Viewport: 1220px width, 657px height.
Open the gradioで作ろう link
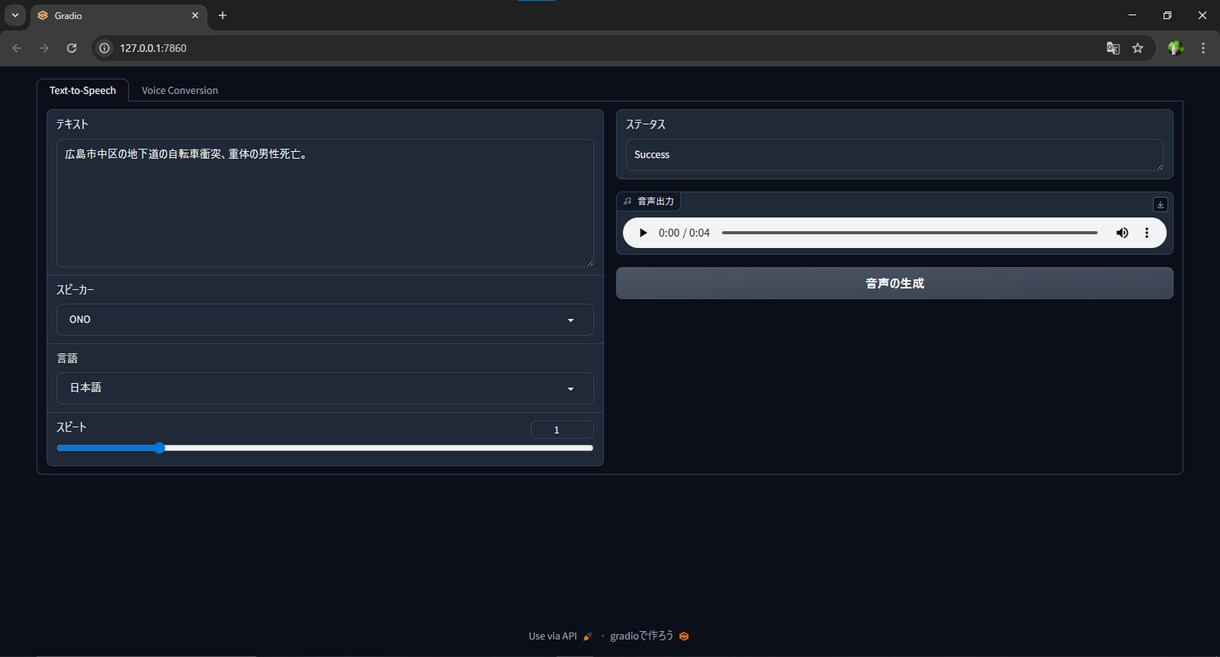[x=650, y=636]
